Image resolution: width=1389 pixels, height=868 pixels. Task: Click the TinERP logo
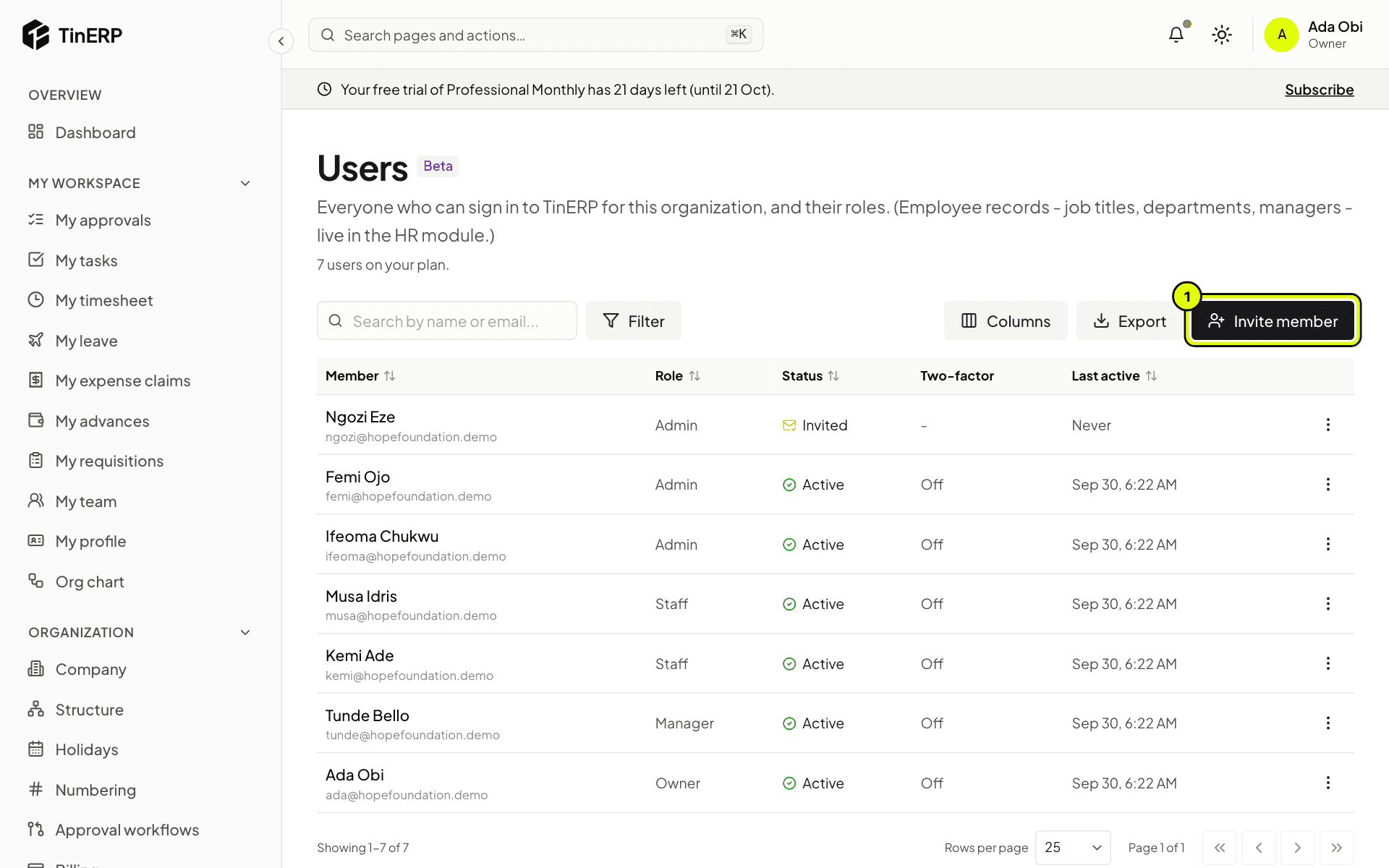[x=72, y=35]
